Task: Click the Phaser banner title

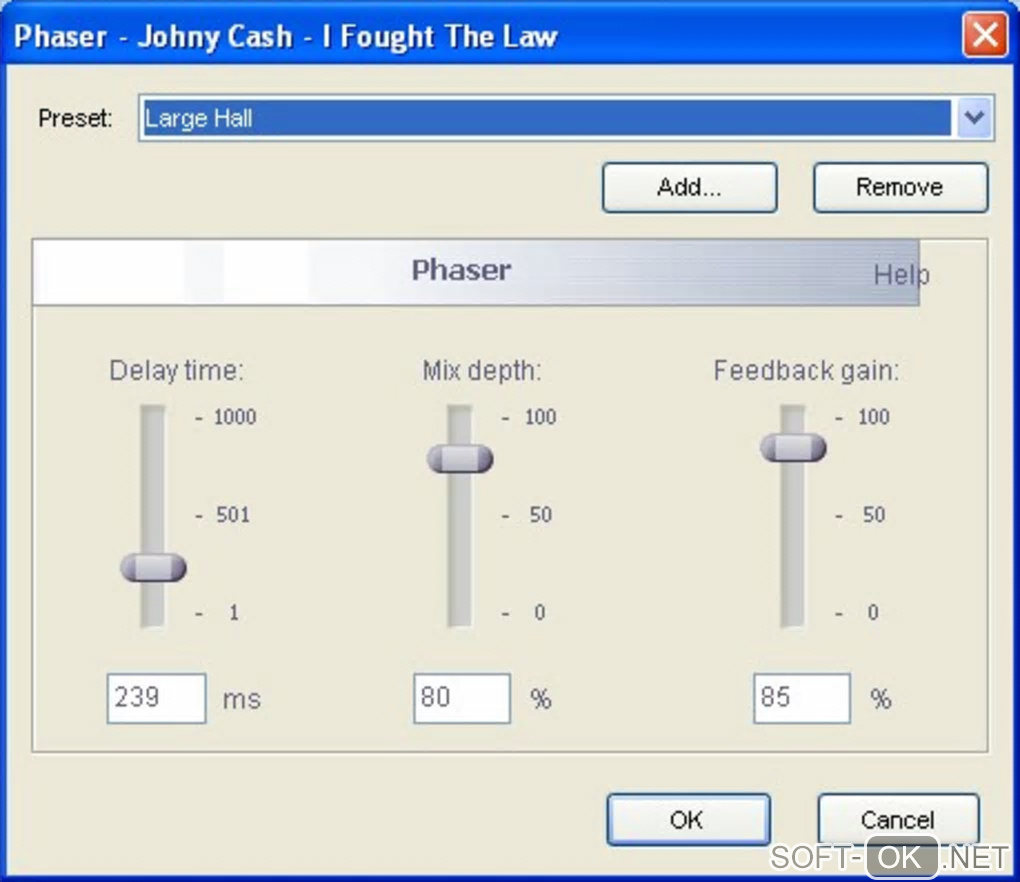Action: (461, 270)
